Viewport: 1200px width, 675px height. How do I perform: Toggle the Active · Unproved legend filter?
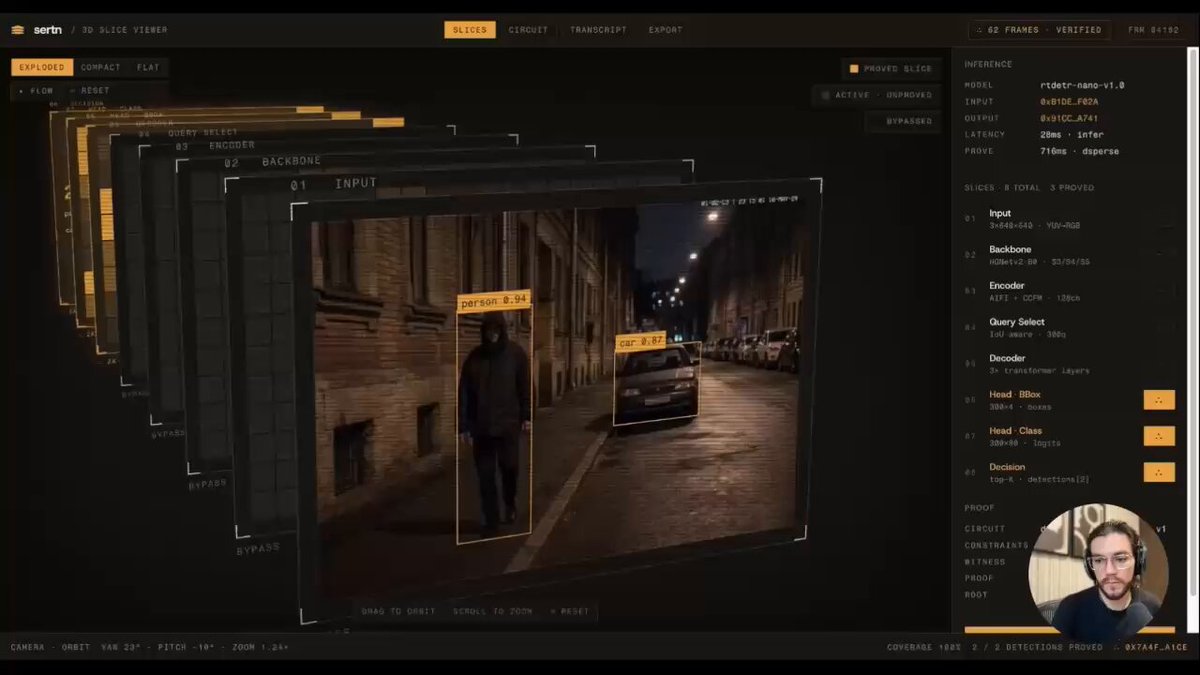pos(877,95)
